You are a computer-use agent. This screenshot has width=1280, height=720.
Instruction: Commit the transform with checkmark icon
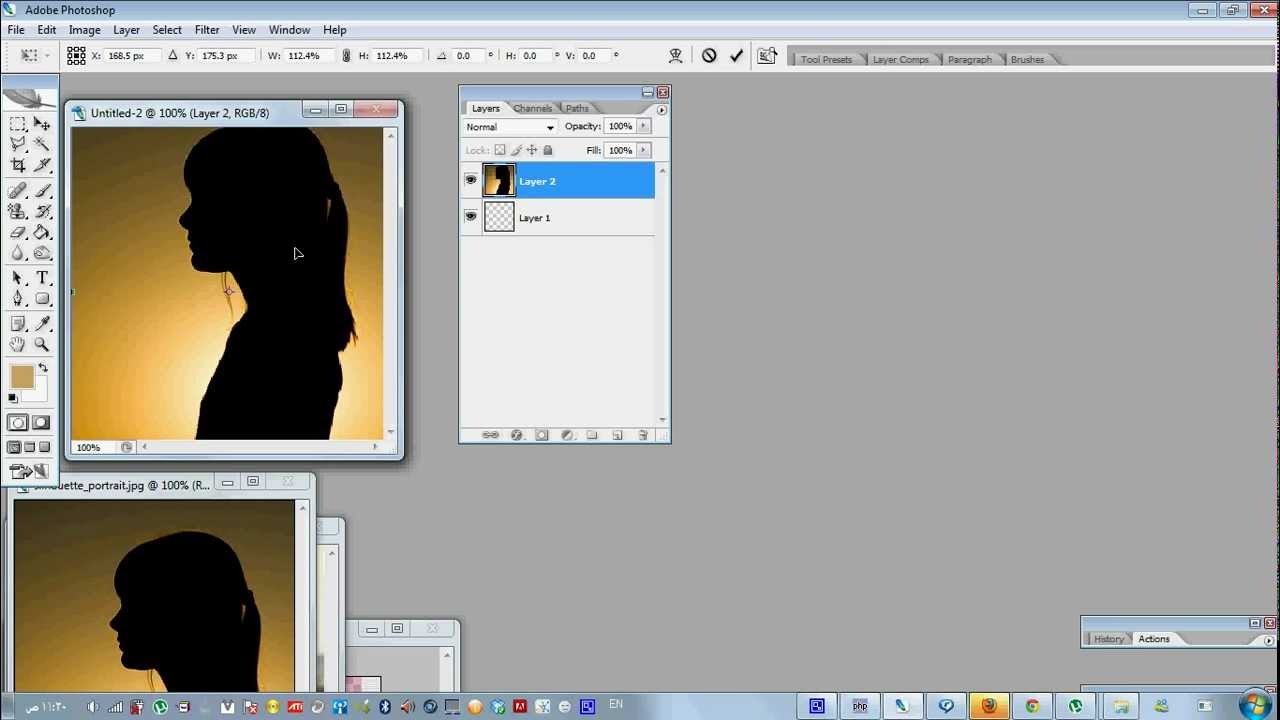tap(737, 56)
